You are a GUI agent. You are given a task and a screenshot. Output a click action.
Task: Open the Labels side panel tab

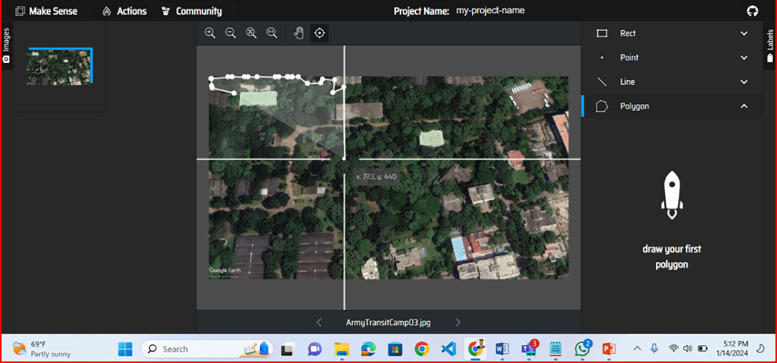pyautogui.click(x=770, y=45)
